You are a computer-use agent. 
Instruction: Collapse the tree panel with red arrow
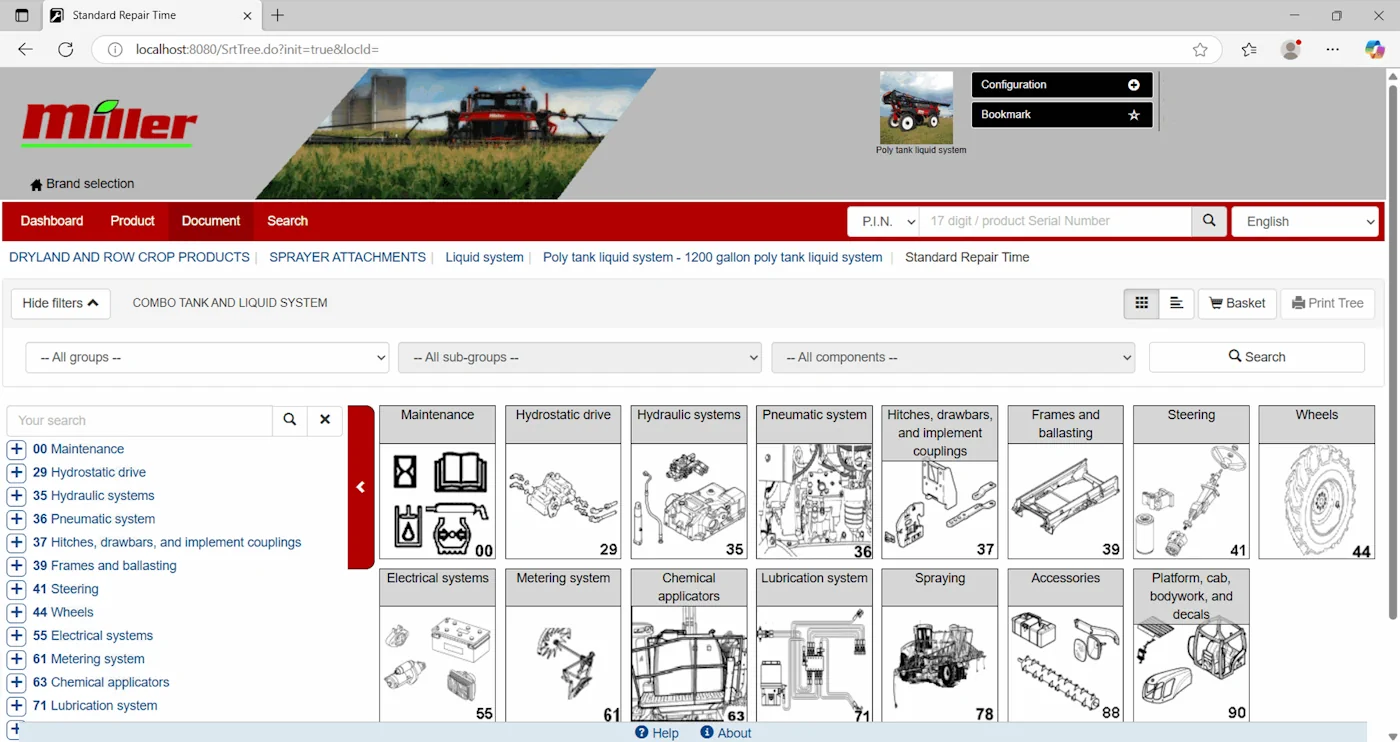pyautogui.click(x=361, y=487)
